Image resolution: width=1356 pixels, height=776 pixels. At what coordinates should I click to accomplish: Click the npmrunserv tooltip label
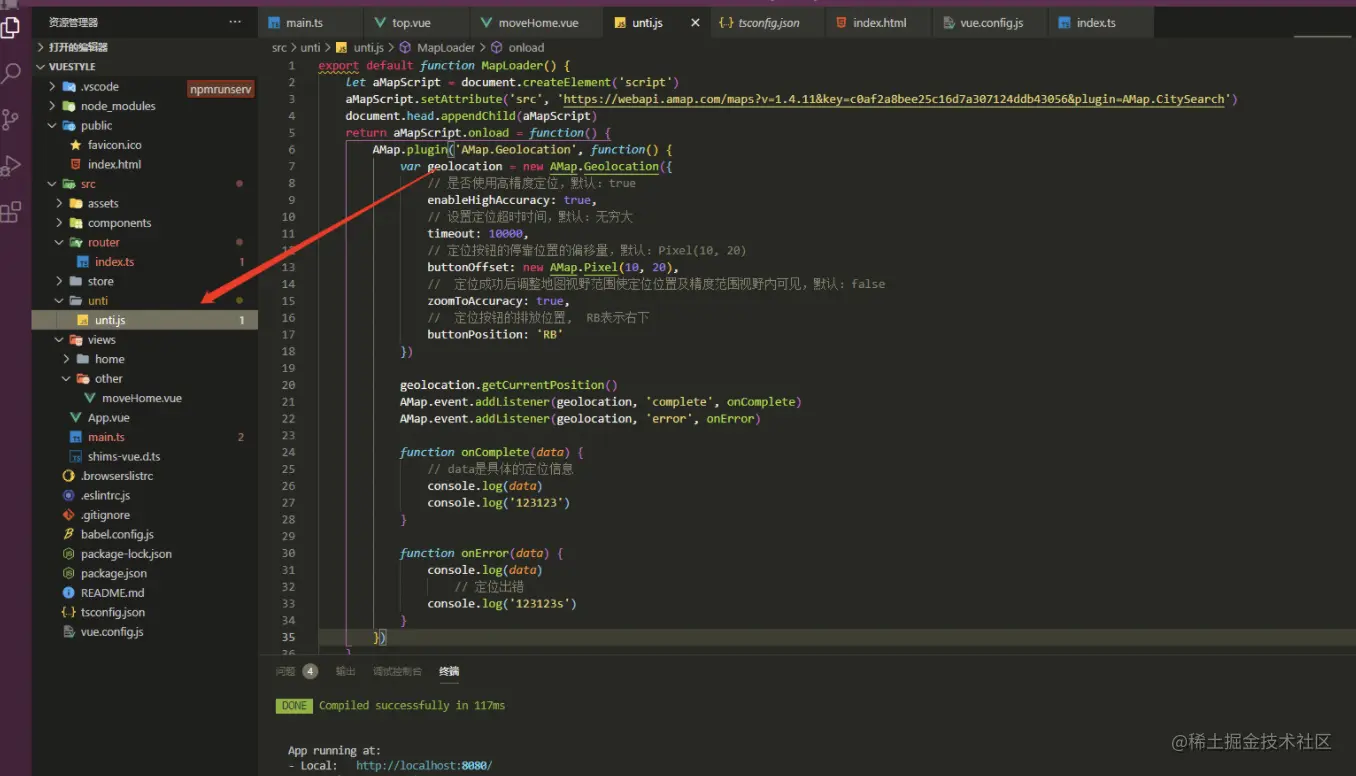click(221, 89)
